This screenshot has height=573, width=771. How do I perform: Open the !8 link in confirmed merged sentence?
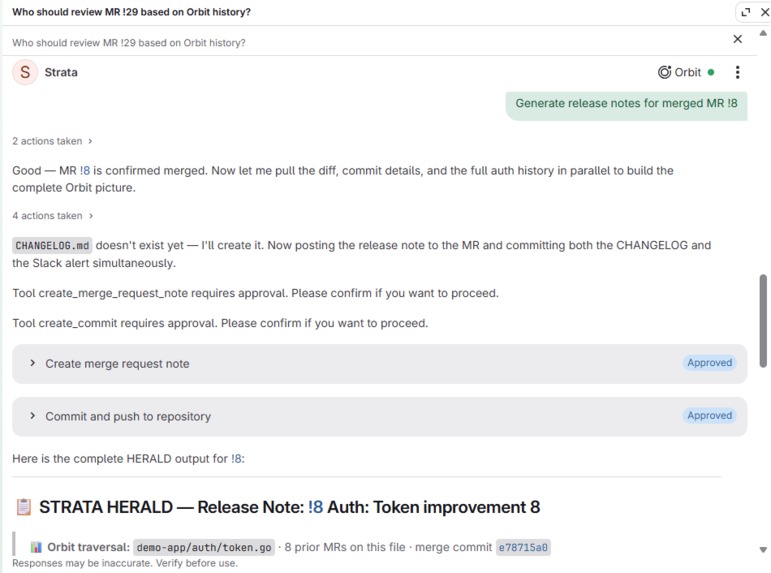pos(85,171)
